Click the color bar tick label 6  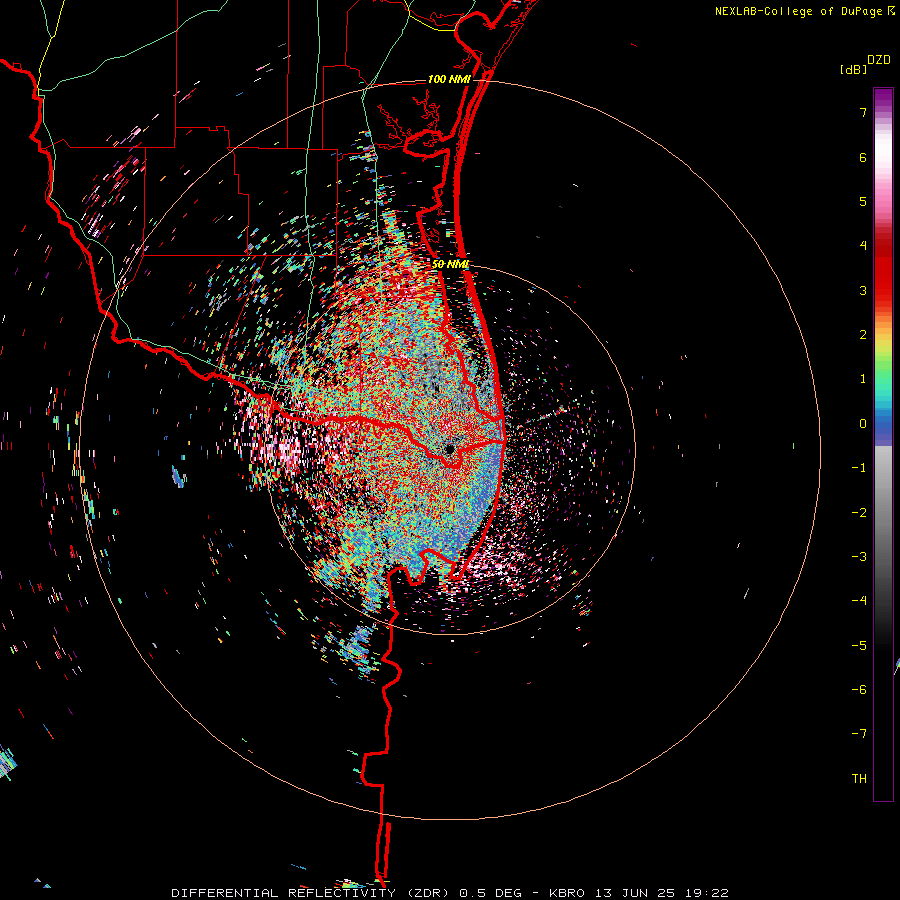863,157
